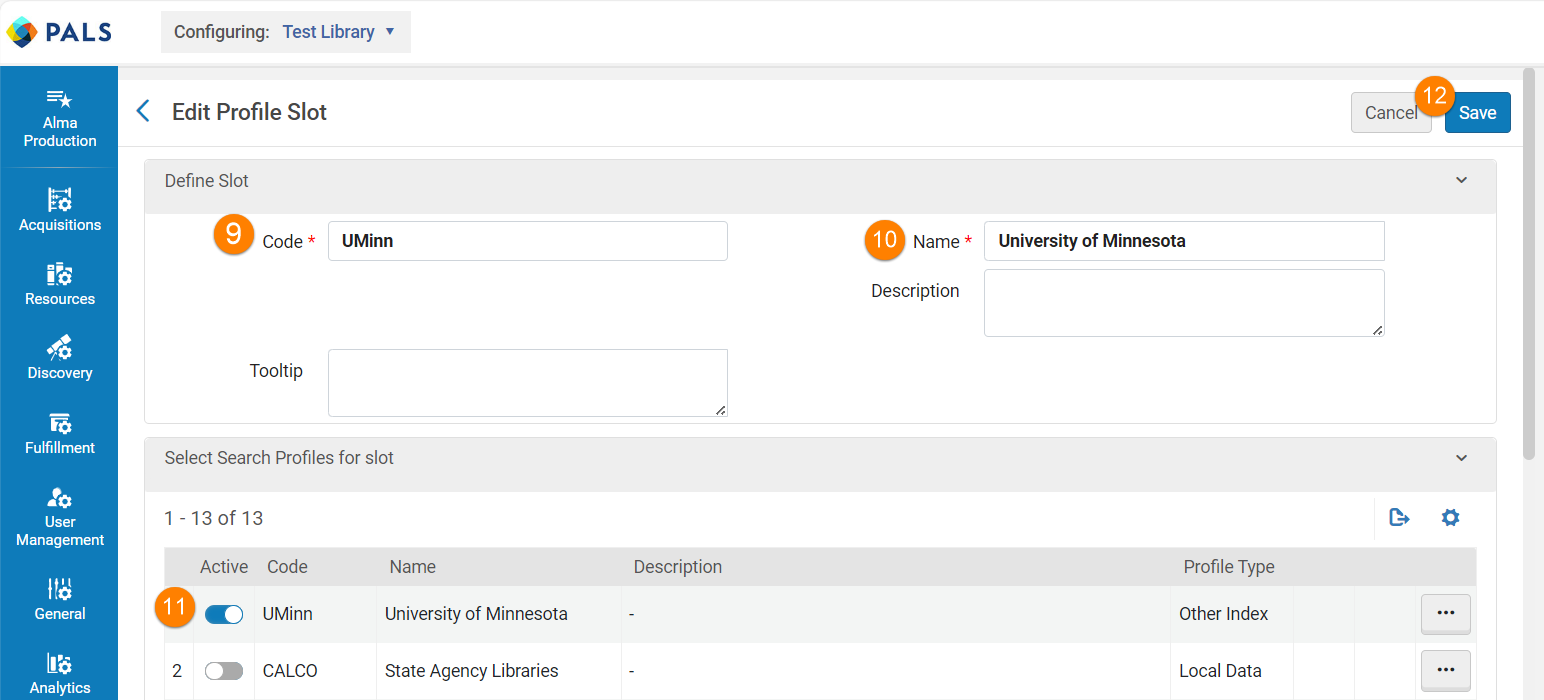Open User Management configuration icon
The image size is (1544, 700).
(59, 497)
